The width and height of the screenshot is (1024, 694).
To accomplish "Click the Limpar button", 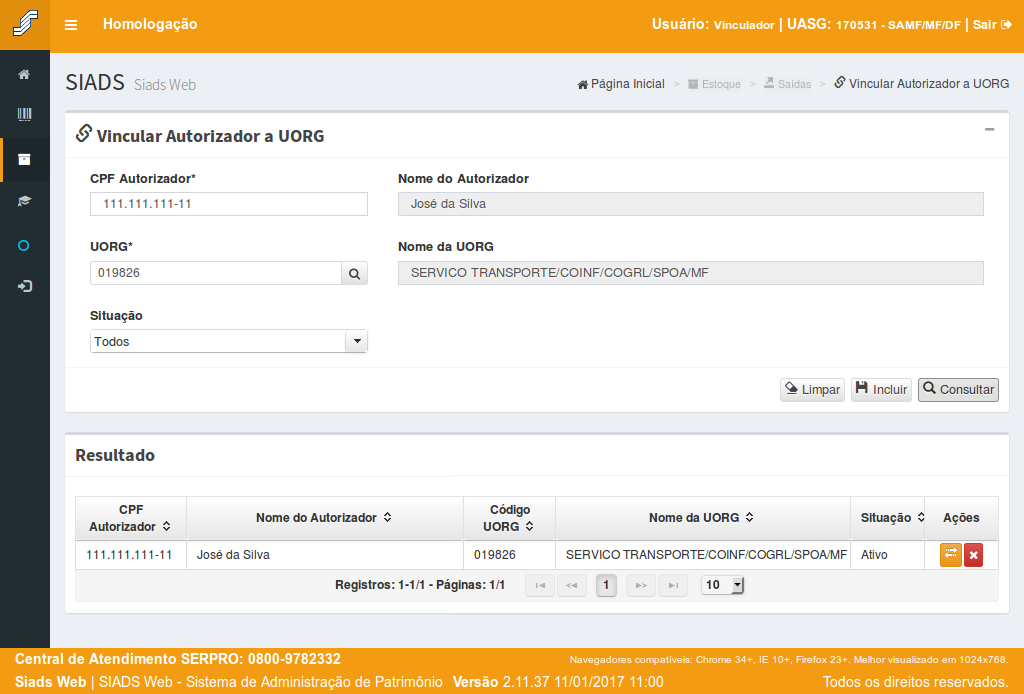I will tap(812, 390).
